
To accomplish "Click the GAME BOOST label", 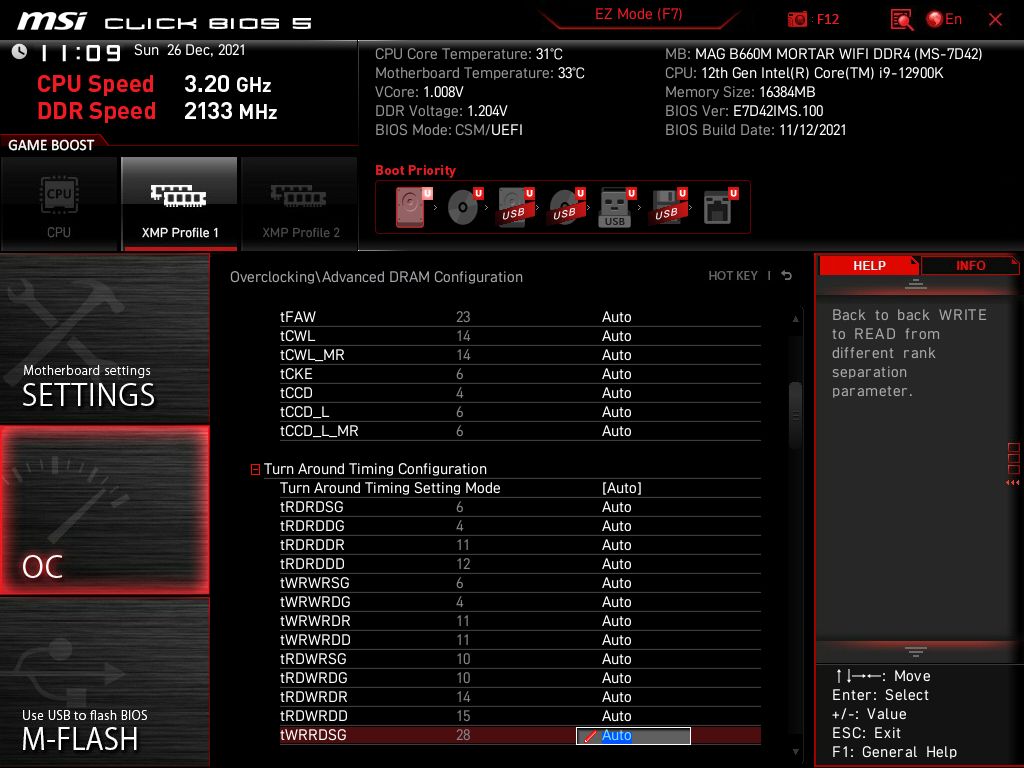I will click(x=51, y=145).
